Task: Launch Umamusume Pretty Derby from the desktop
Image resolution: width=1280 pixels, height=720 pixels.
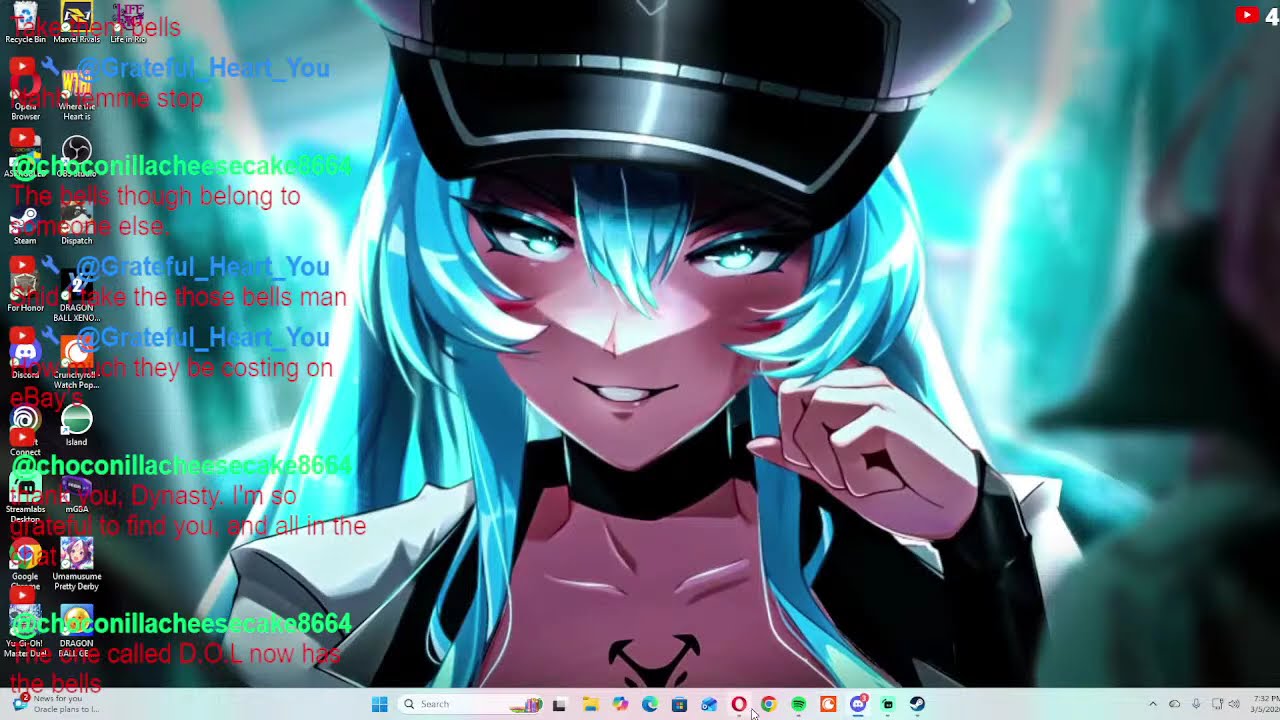Action: 77,565
